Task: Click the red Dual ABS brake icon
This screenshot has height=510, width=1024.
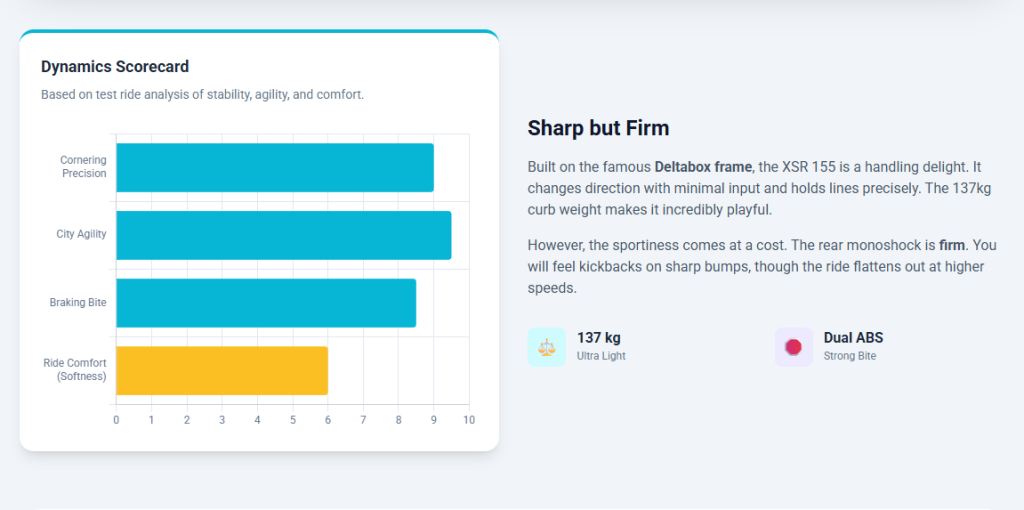Action: click(793, 347)
